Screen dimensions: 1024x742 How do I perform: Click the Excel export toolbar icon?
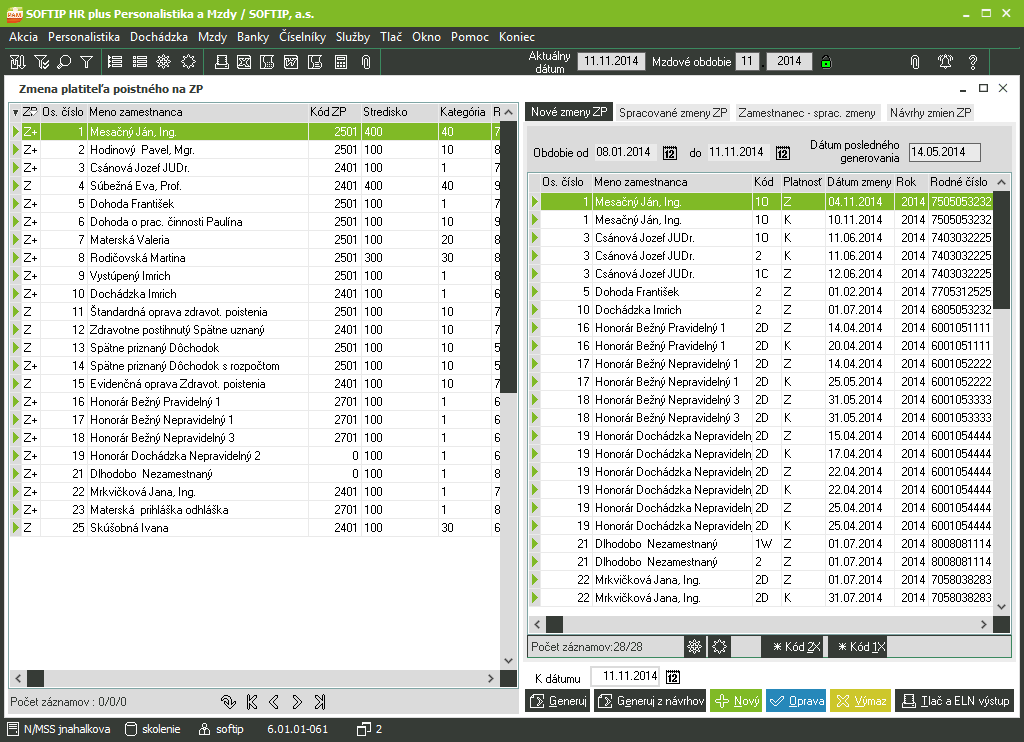pyautogui.click(x=244, y=62)
